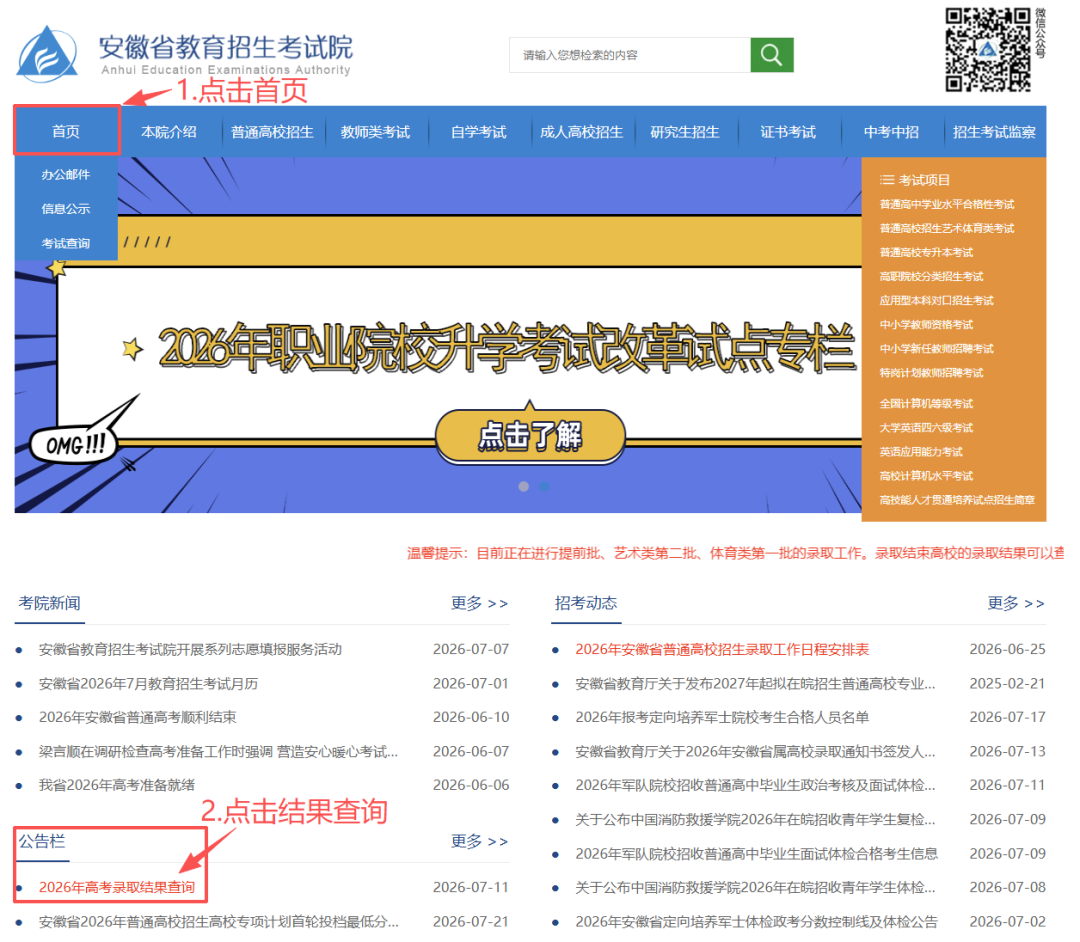
Task: Open 高校计算机水平考试 link
Action: [x=926, y=476]
